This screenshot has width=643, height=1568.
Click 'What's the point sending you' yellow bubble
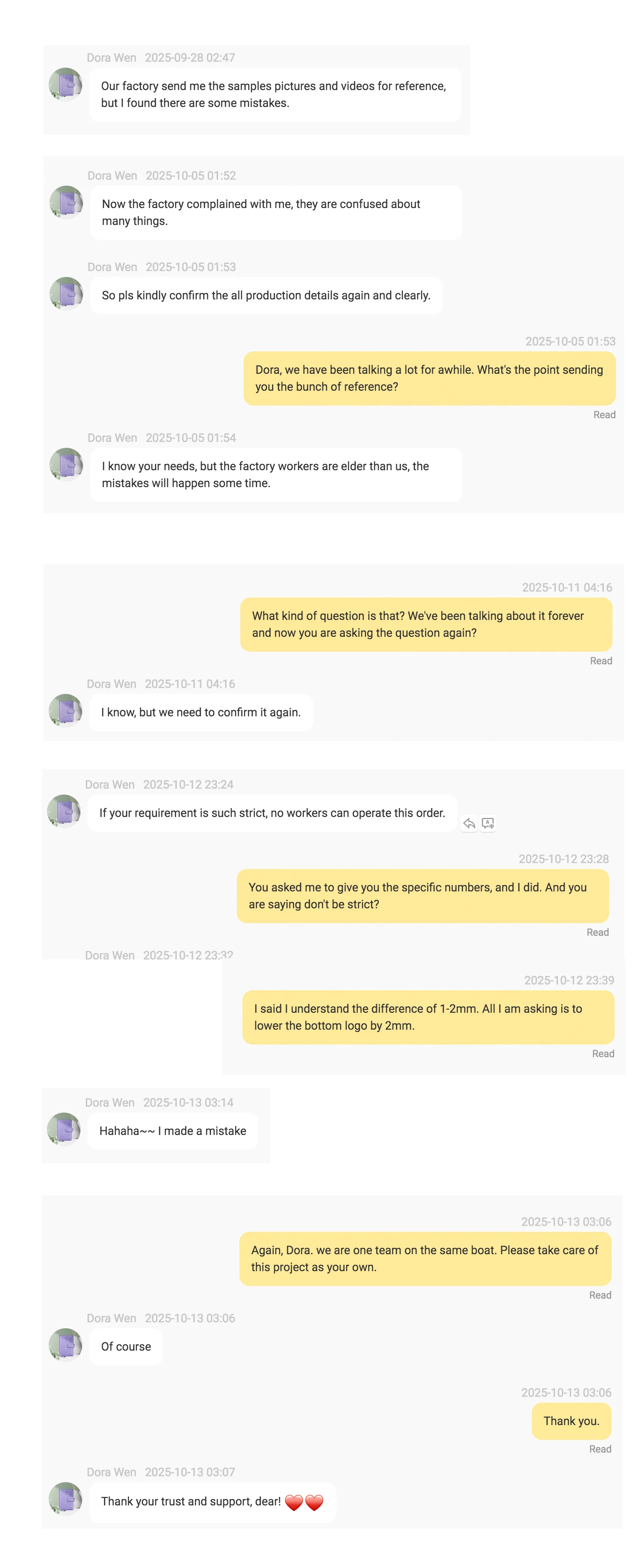(x=429, y=378)
